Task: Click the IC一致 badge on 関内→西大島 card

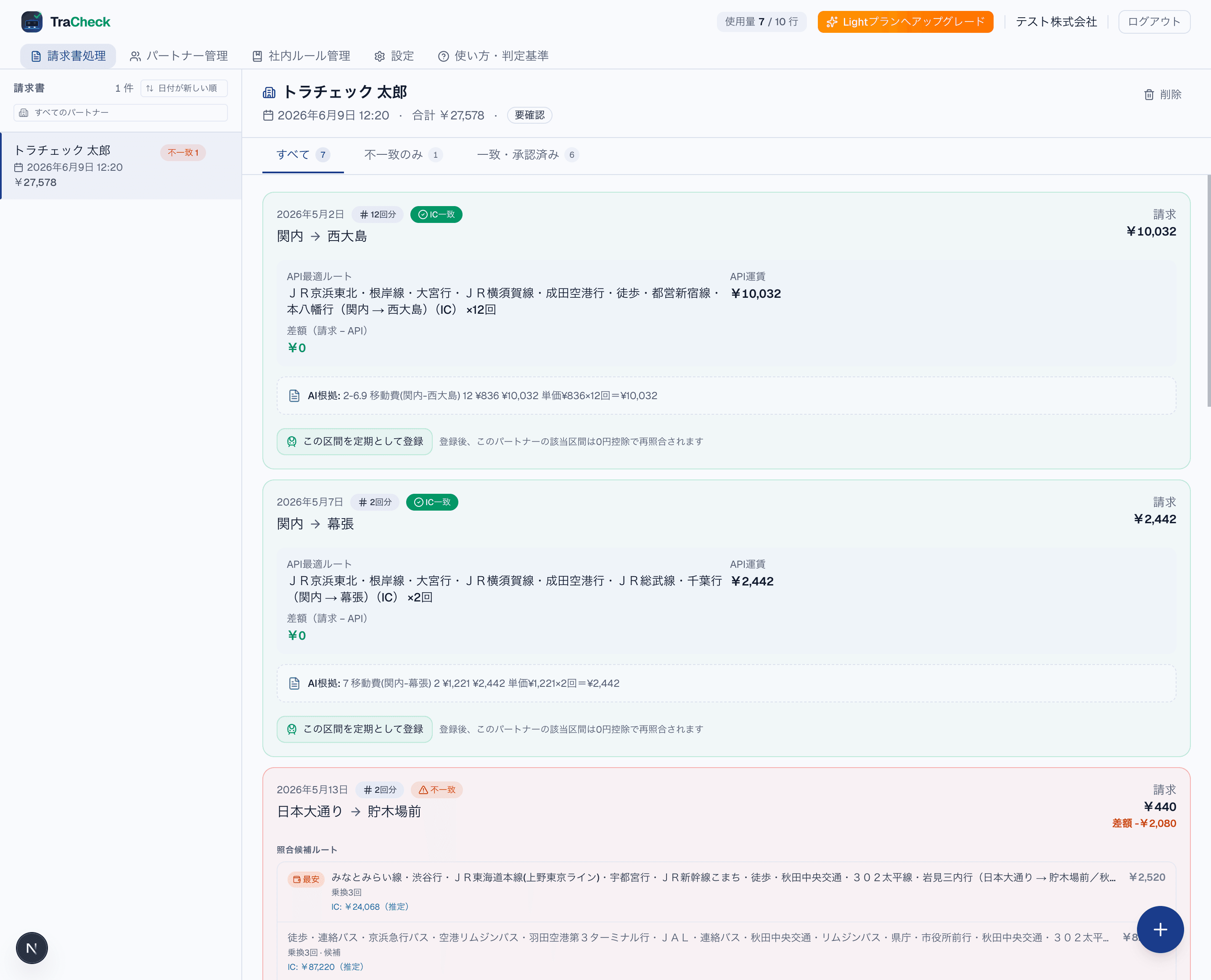Action: [x=436, y=215]
